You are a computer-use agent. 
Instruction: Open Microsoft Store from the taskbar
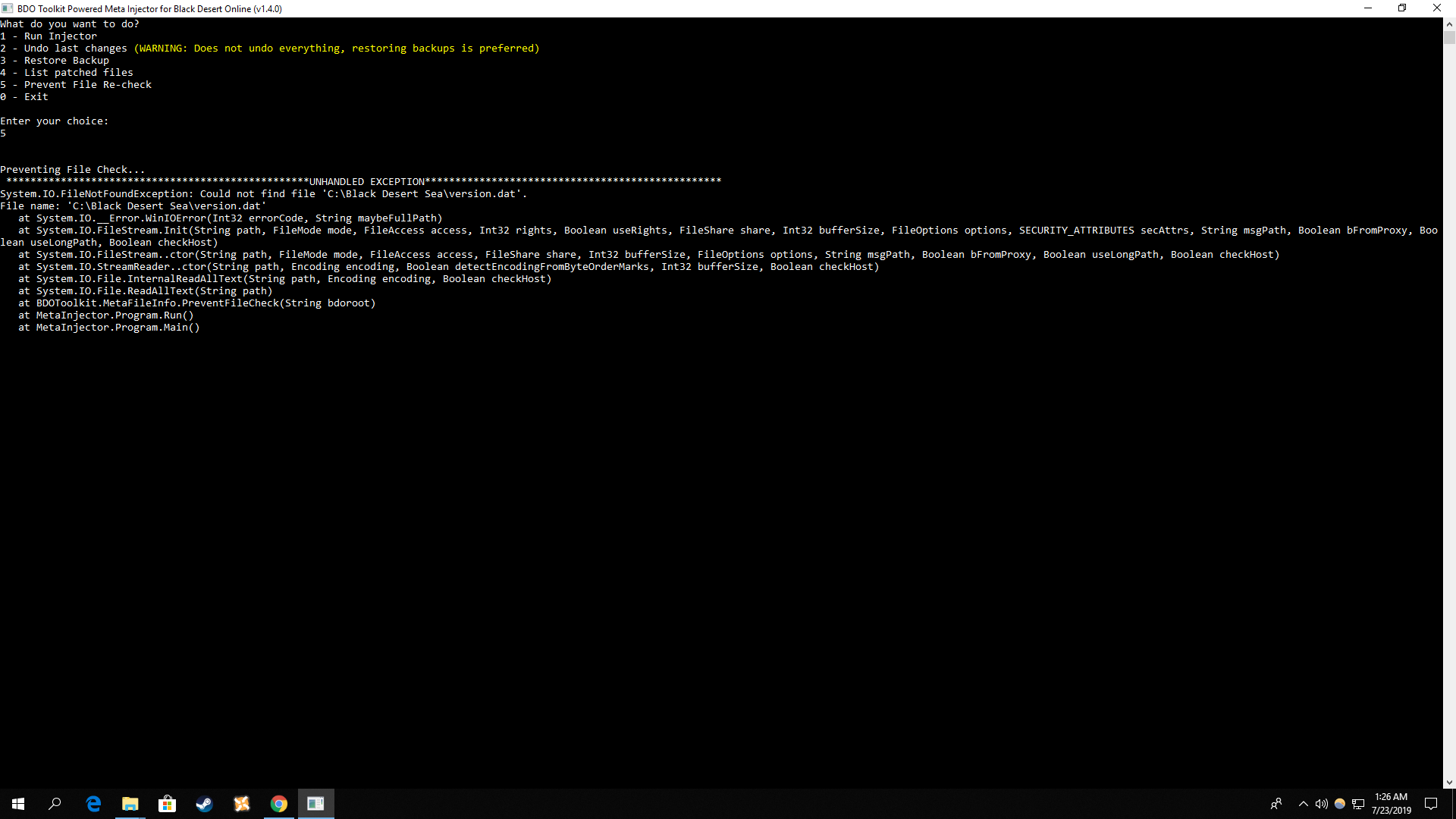[167, 804]
